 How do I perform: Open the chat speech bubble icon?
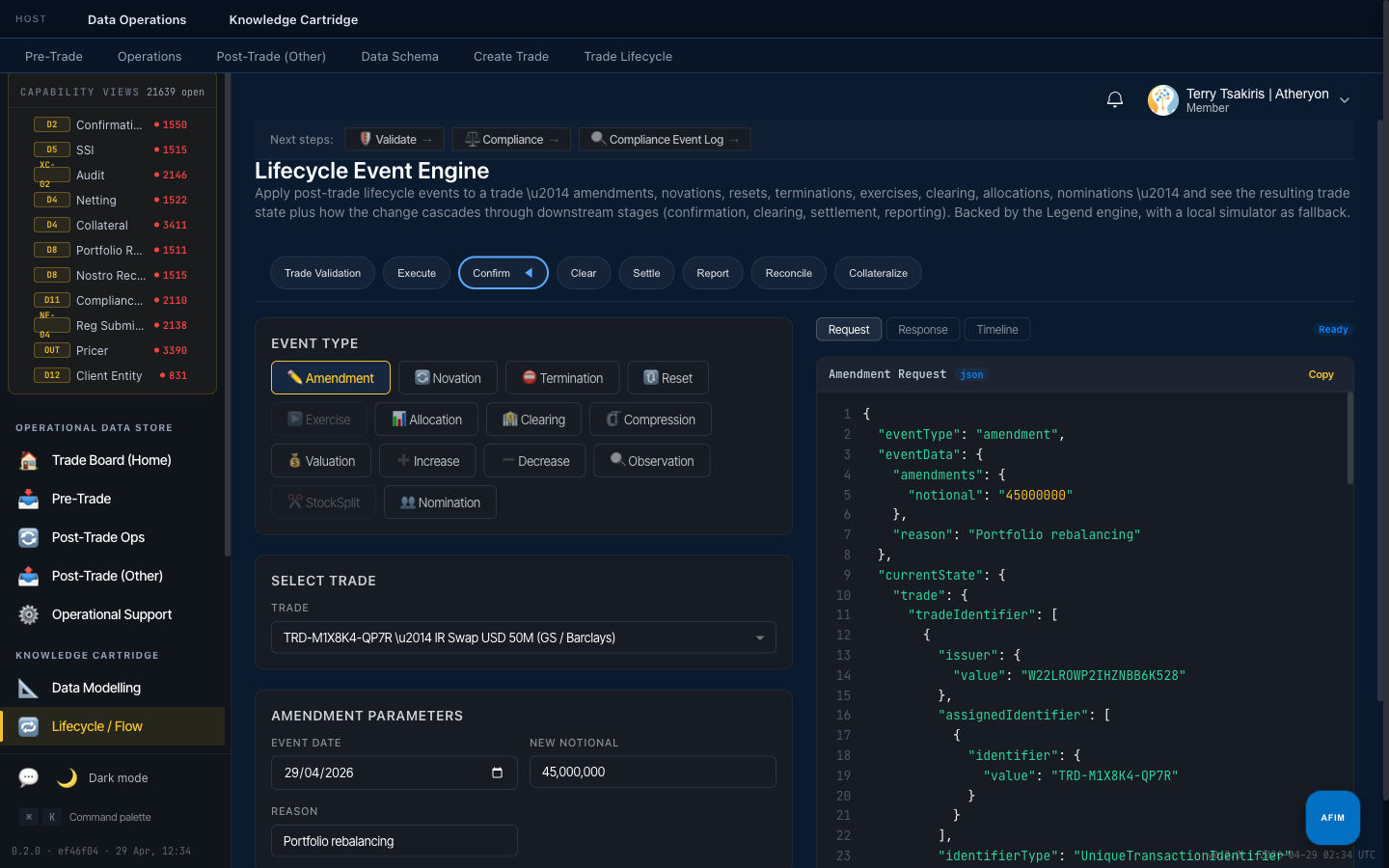point(29,777)
